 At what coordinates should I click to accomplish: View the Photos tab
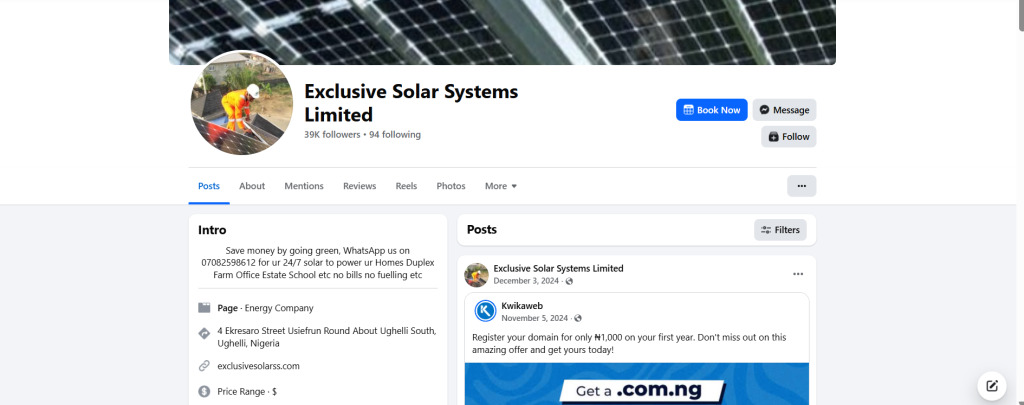(x=451, y=186)
